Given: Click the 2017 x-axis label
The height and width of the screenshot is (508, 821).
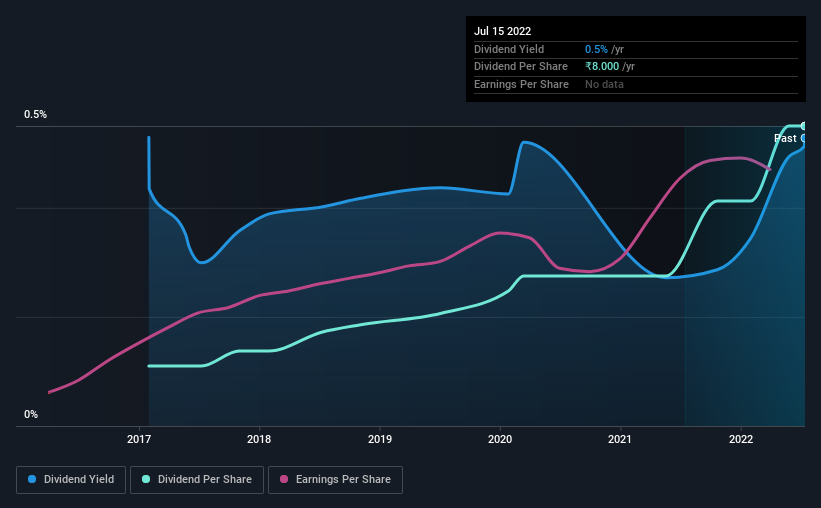Looking at the screenshot, I should coord(139,439).
